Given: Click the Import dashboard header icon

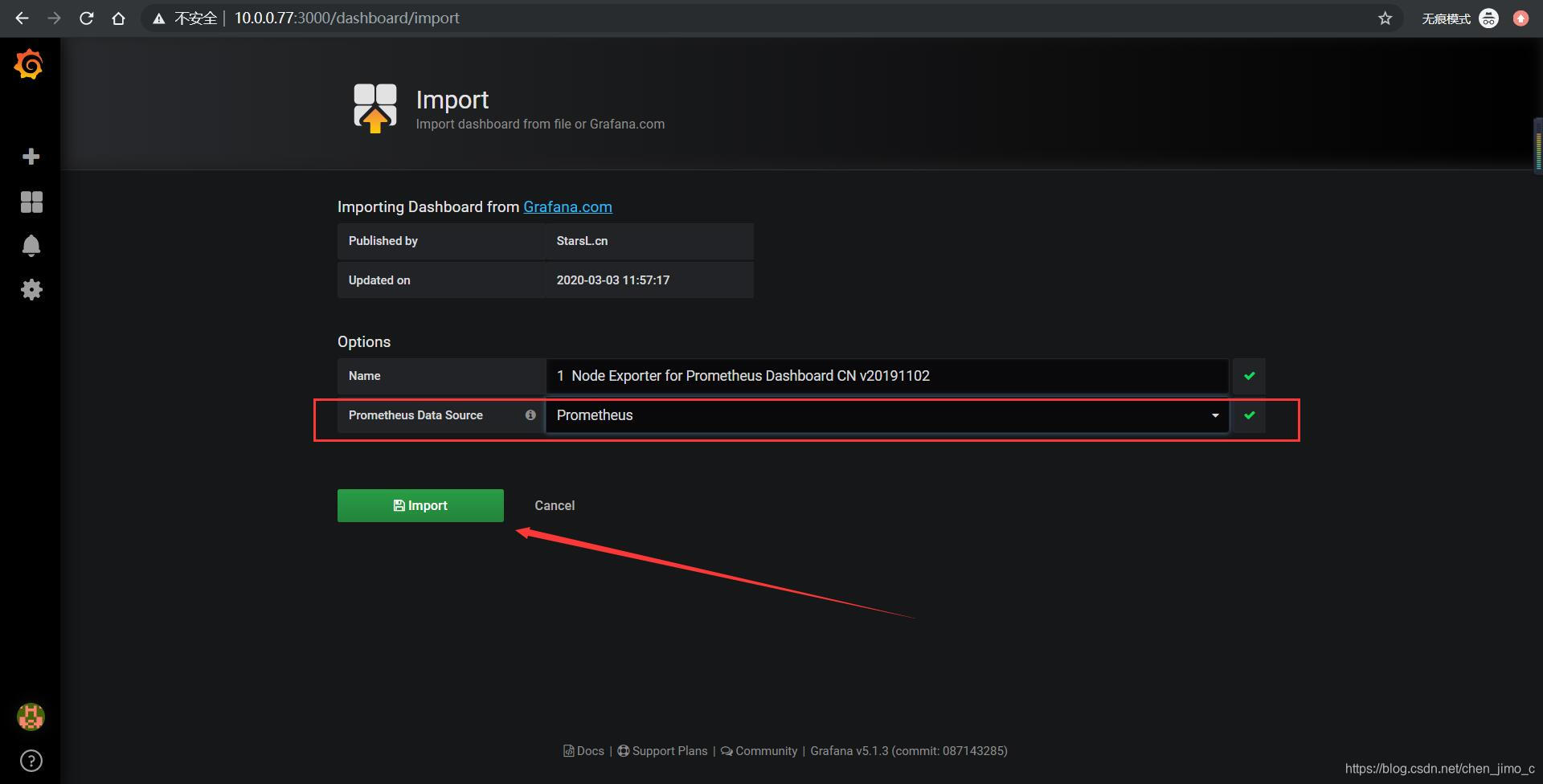Looking at the screenshot, I should tap(375, 108).
